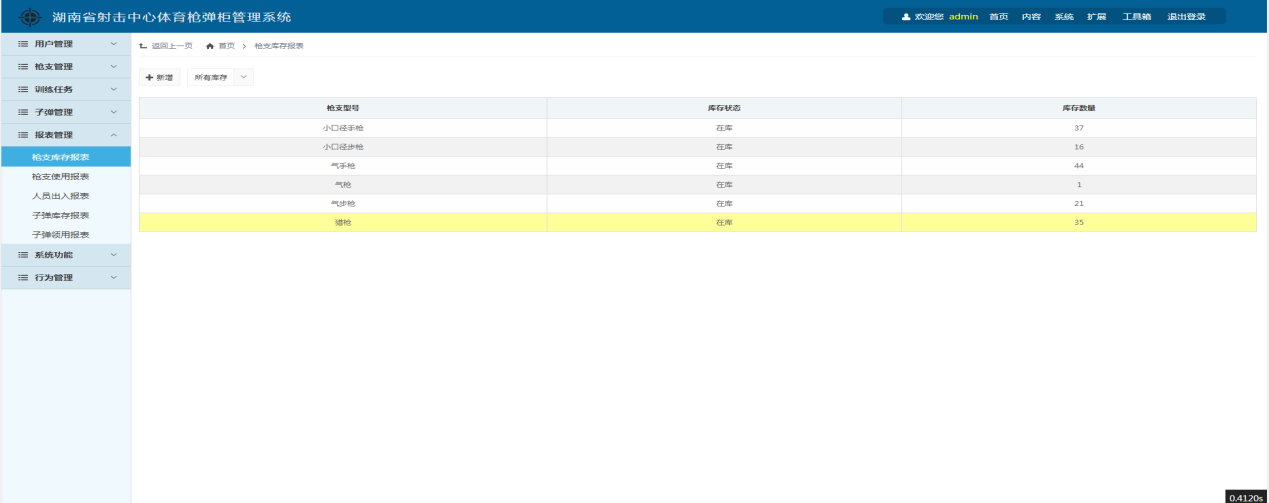
Task: Open 枪支使用报表 in the sidebar
Action: 60,176
